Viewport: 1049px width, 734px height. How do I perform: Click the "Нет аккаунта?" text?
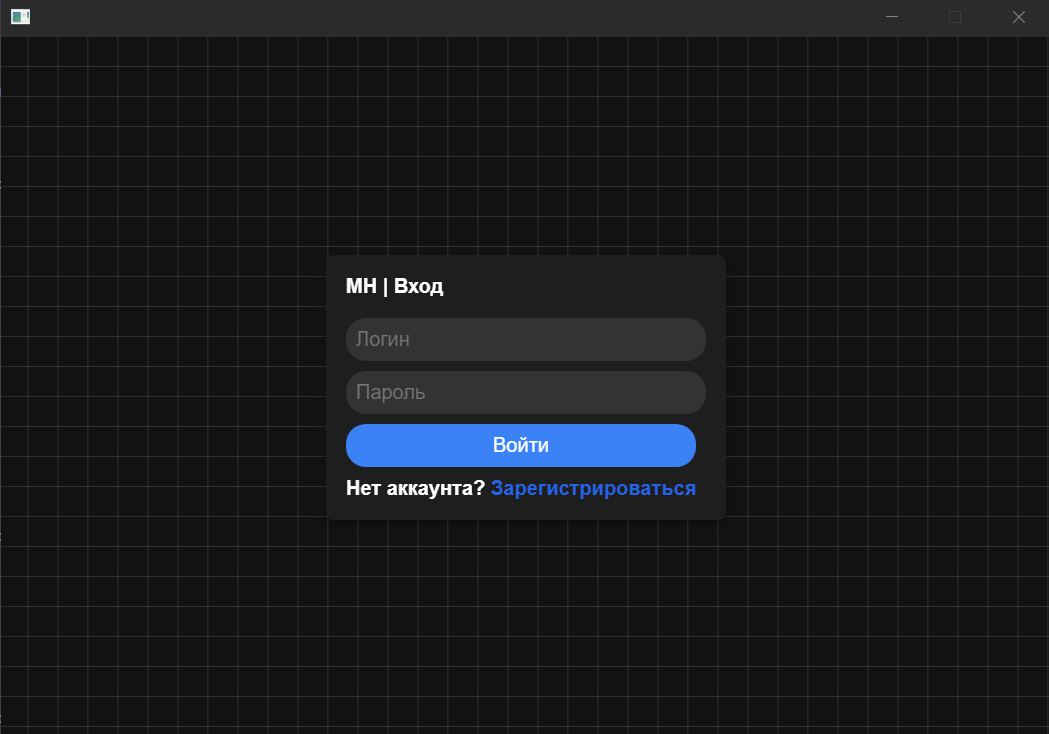click(415, 488)
